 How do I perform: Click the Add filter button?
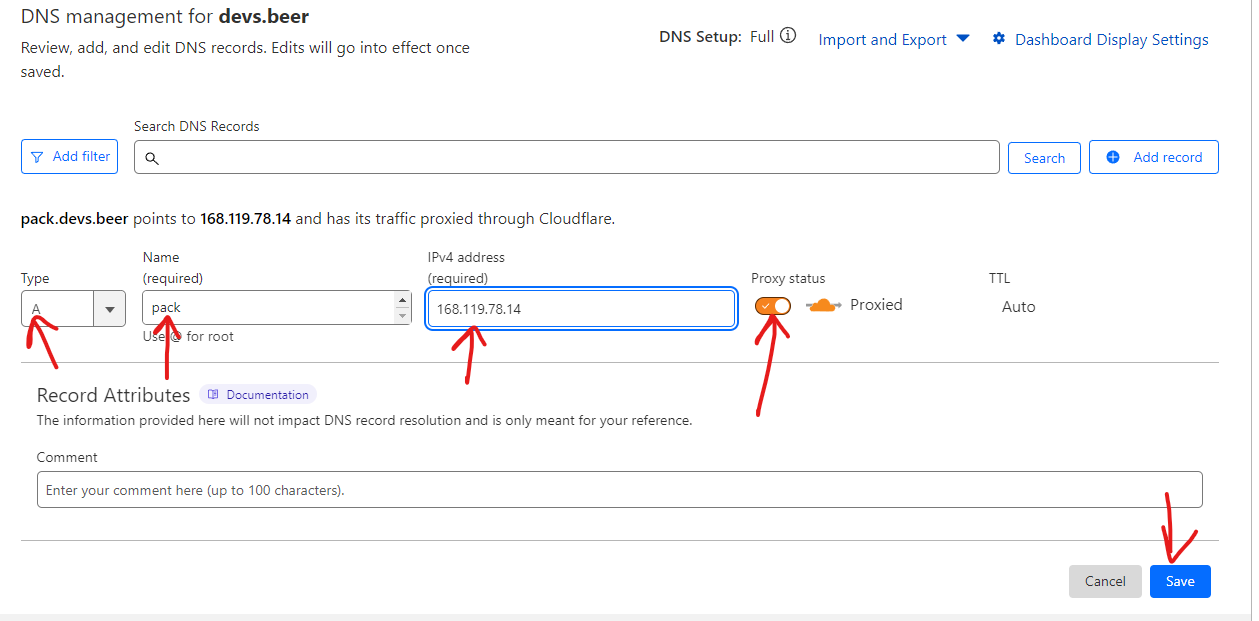69,157
